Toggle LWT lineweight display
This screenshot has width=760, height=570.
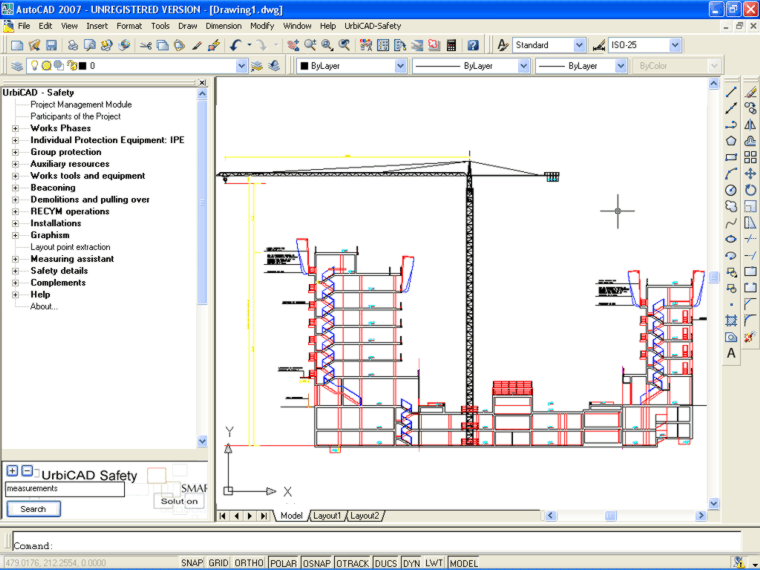pos(434,563)
